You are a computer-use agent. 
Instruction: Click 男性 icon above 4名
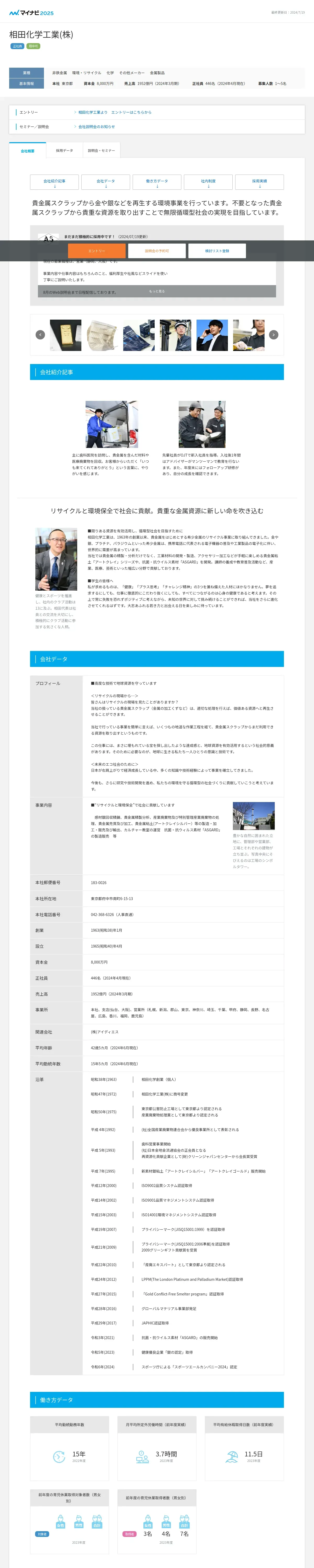[x=166, y=1522]
